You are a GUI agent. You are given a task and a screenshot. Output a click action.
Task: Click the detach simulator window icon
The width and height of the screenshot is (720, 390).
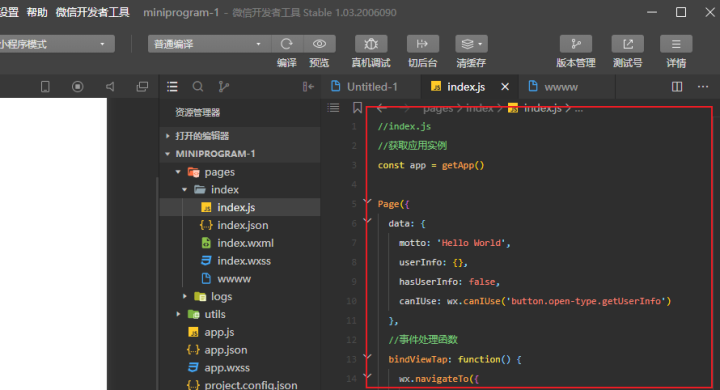pos(142,86)
